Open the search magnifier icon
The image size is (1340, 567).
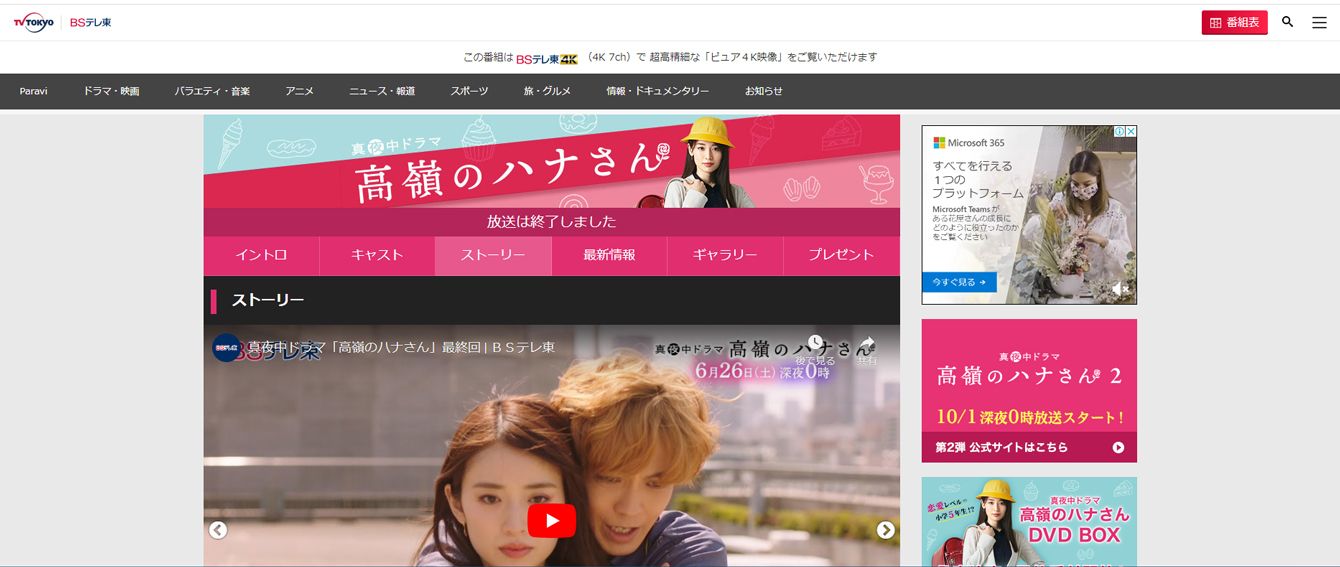pos(1287,22)
